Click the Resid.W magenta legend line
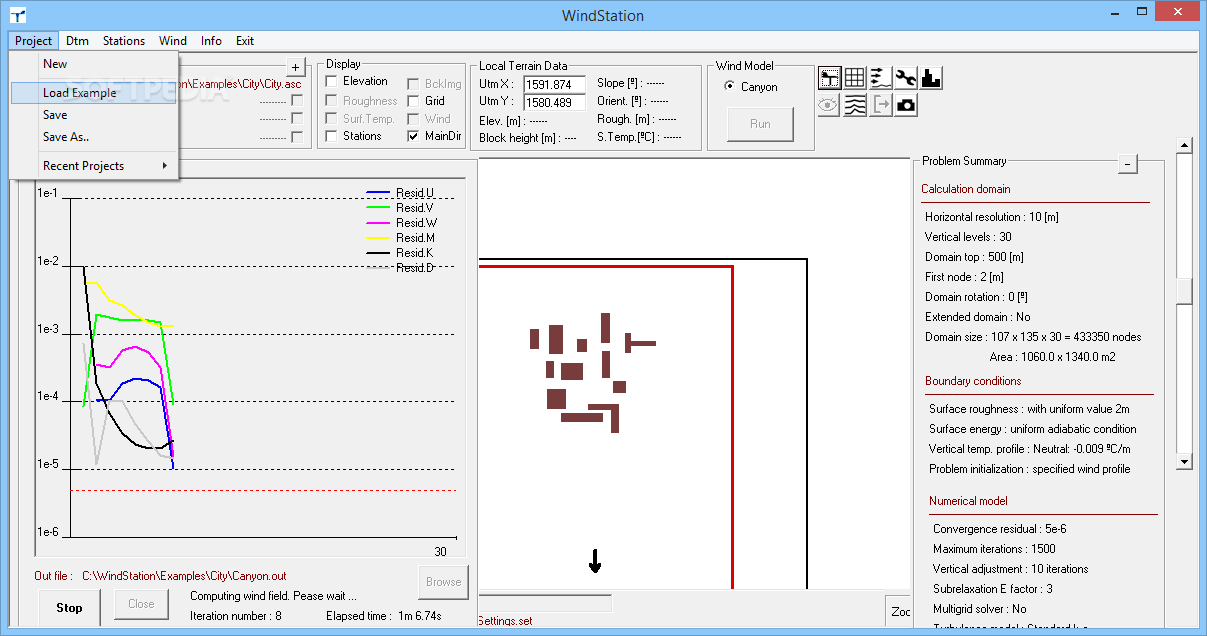Screen dimensions: 1207x636 [379, 223]
